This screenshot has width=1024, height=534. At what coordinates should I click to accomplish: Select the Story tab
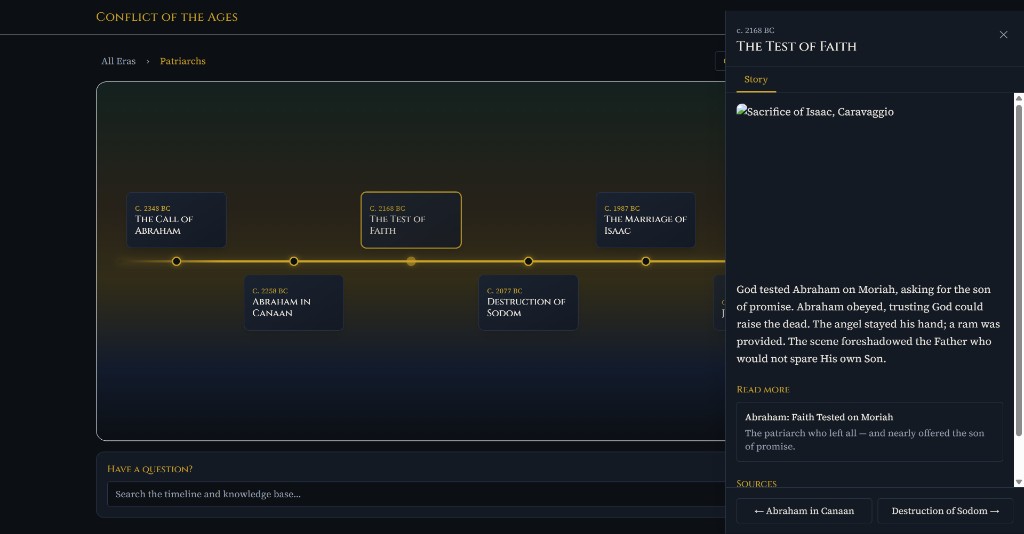click(x=756, y=80)
